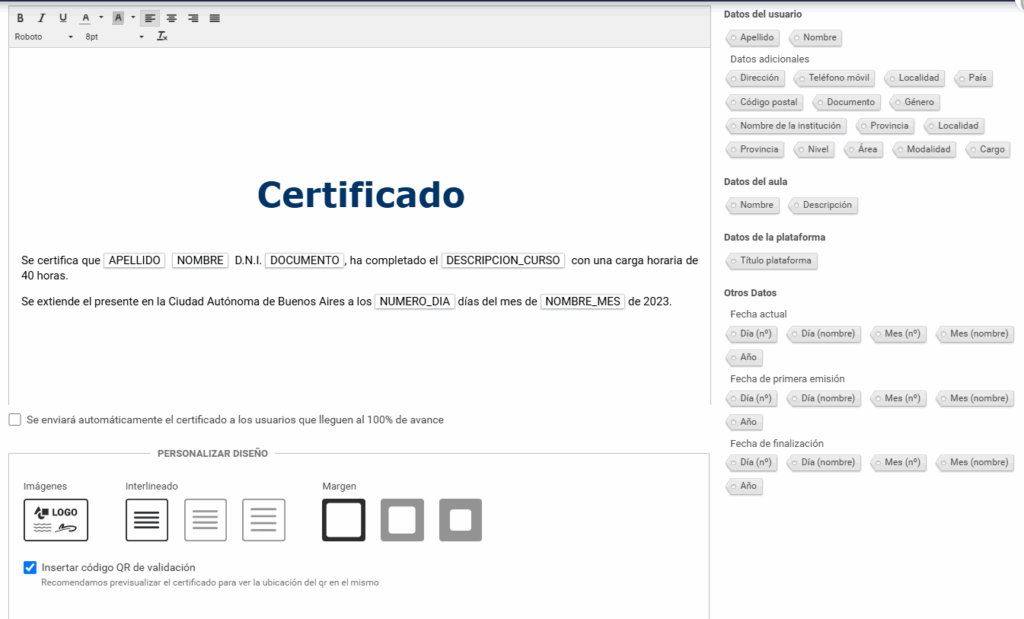Toggle bold formatting in the editor toolbar
The image size is (1024, 619).
click(x=20, y=18)
